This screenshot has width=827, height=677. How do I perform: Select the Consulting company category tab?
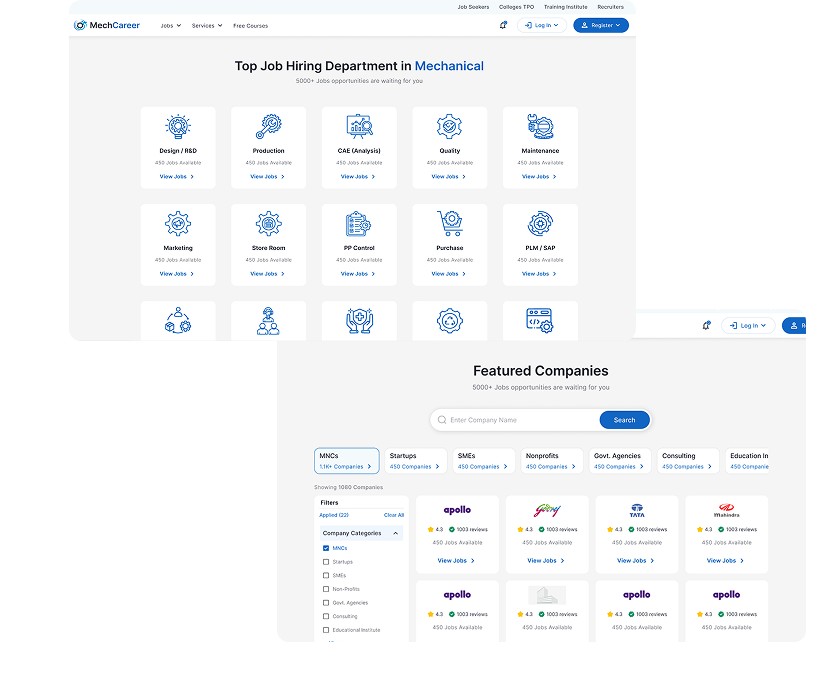[688, 461]
